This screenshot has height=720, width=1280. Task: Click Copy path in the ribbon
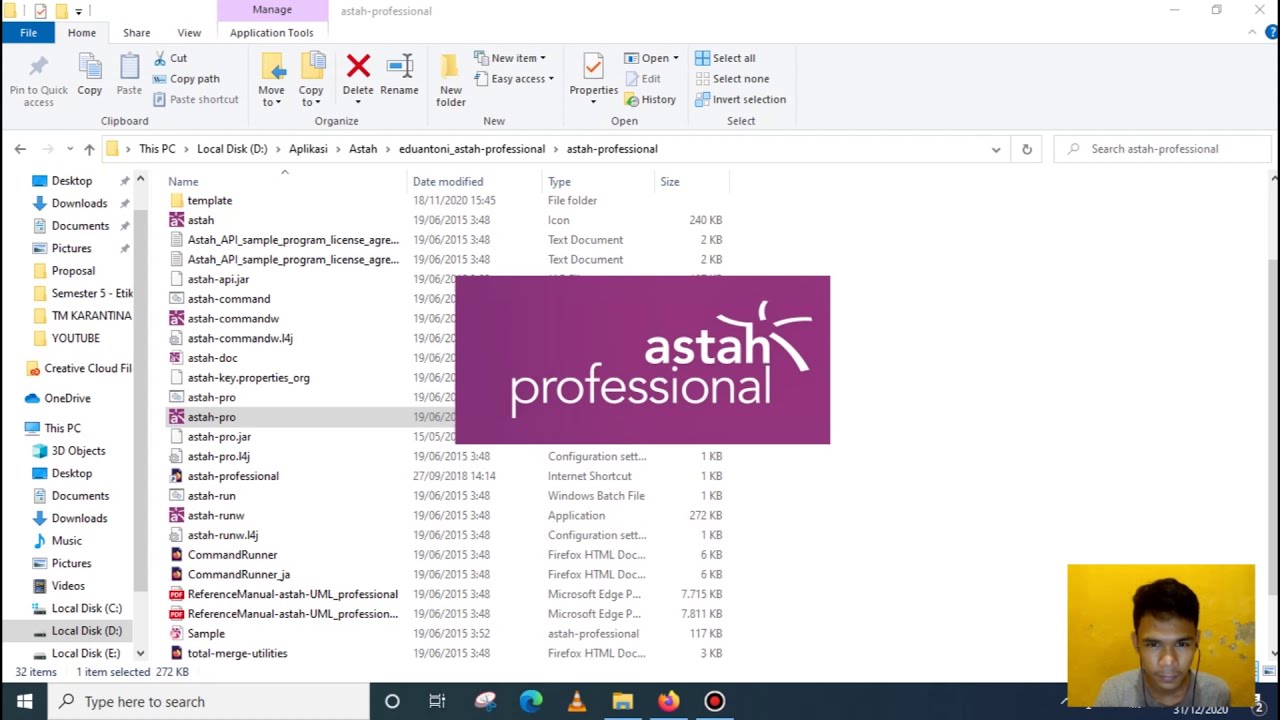pos(186,79)
